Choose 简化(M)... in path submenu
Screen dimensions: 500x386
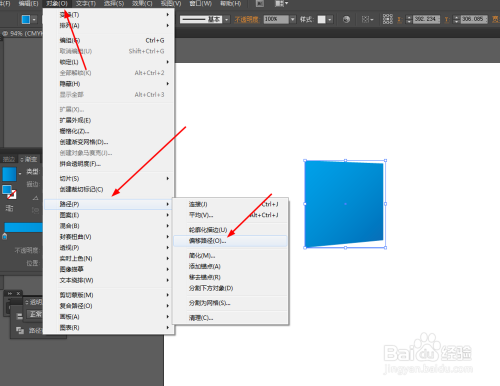(x=230, y=256)
